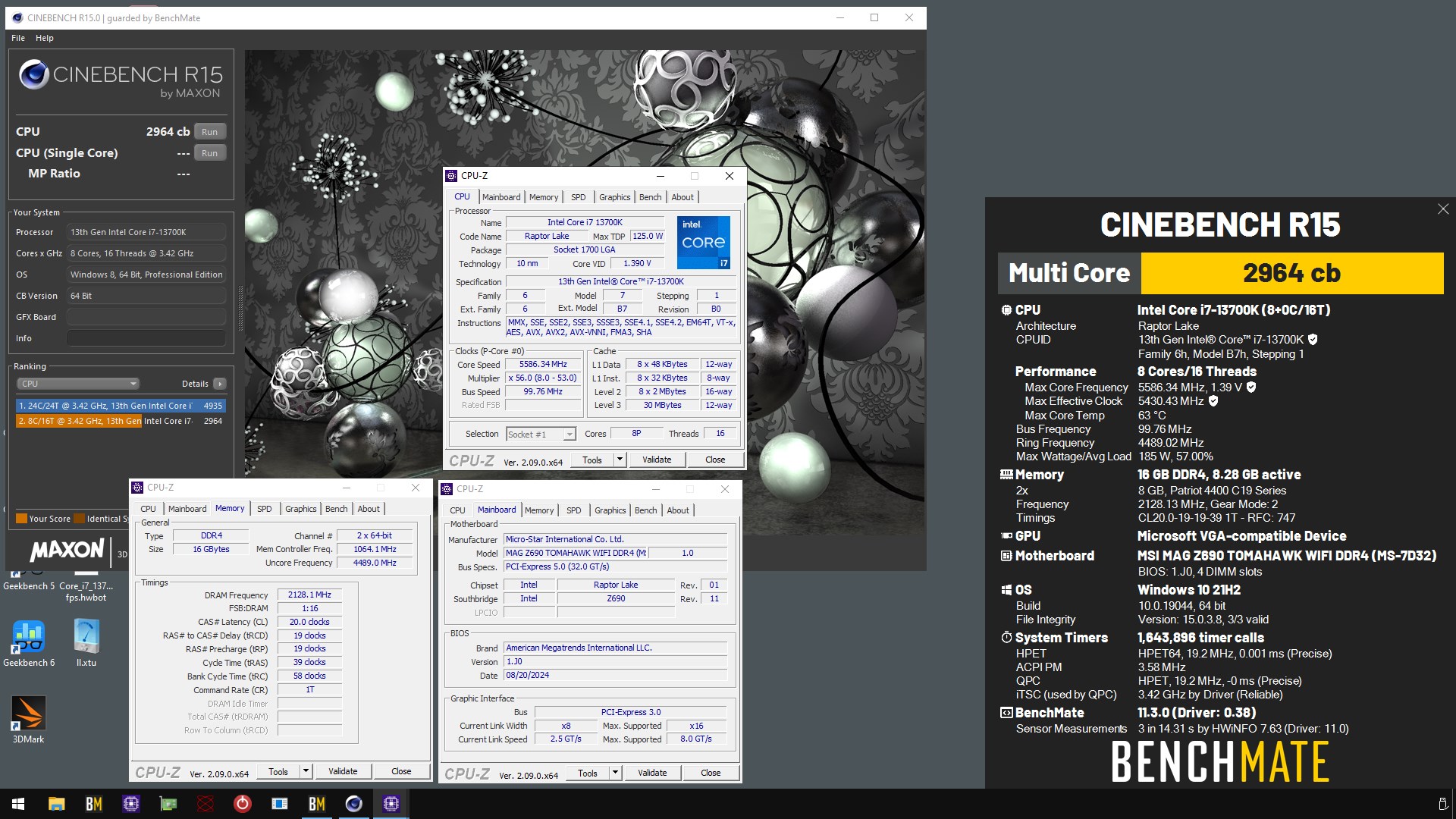Viewport: 1456px width, 819px height.
Task: Open the Windows Start menu
Action: pyautogui.click(x=18, y=804)
